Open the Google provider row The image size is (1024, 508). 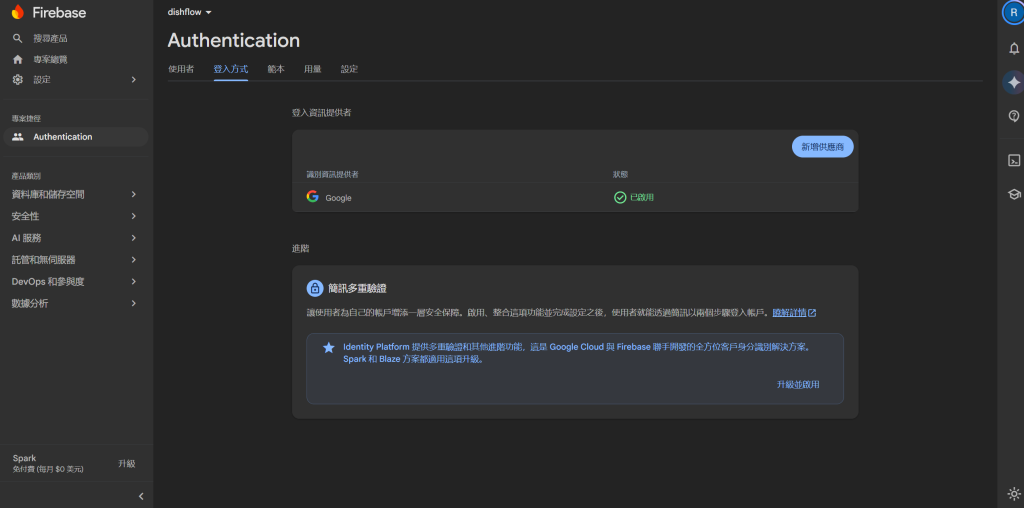click(x=575, y=197)
